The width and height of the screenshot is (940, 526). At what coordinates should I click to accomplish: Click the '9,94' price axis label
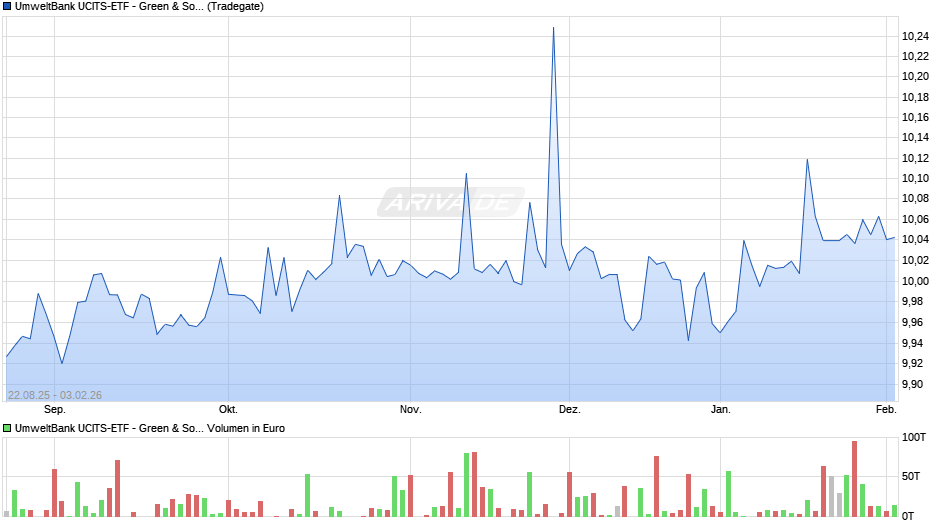click(913, 344)
